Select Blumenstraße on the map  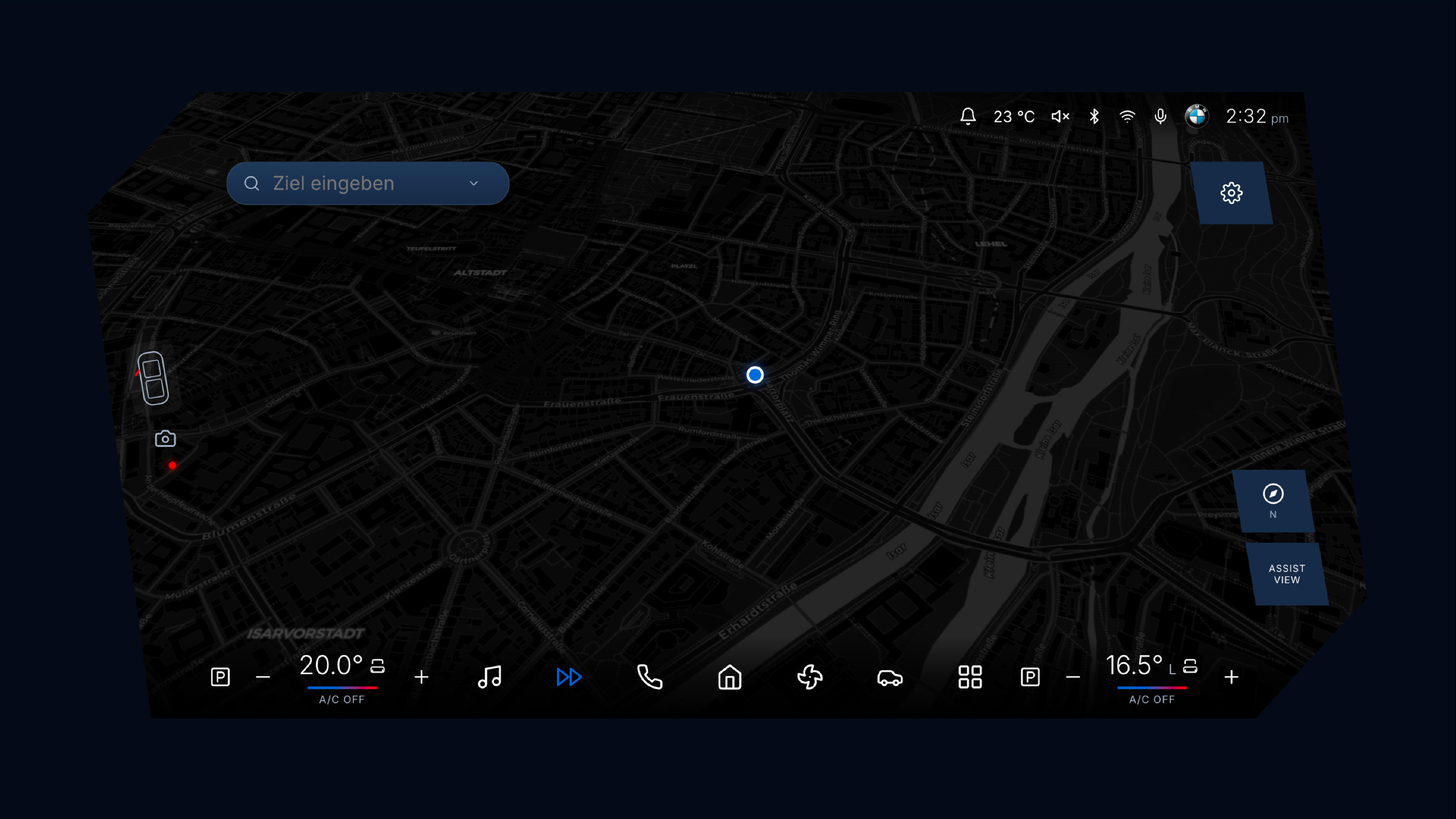pyautogui.click(x=249, y=516)
